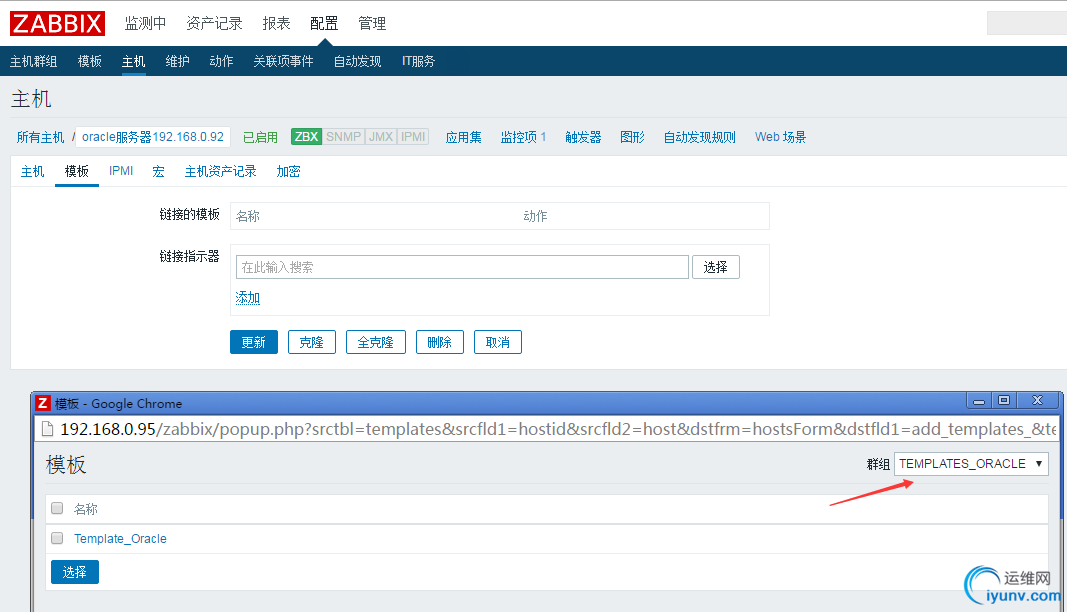Open the 群组 TEMPLATES_ORACLE dropdown
The height and width of the screenshot is (612, 1067).
[971, 464]
